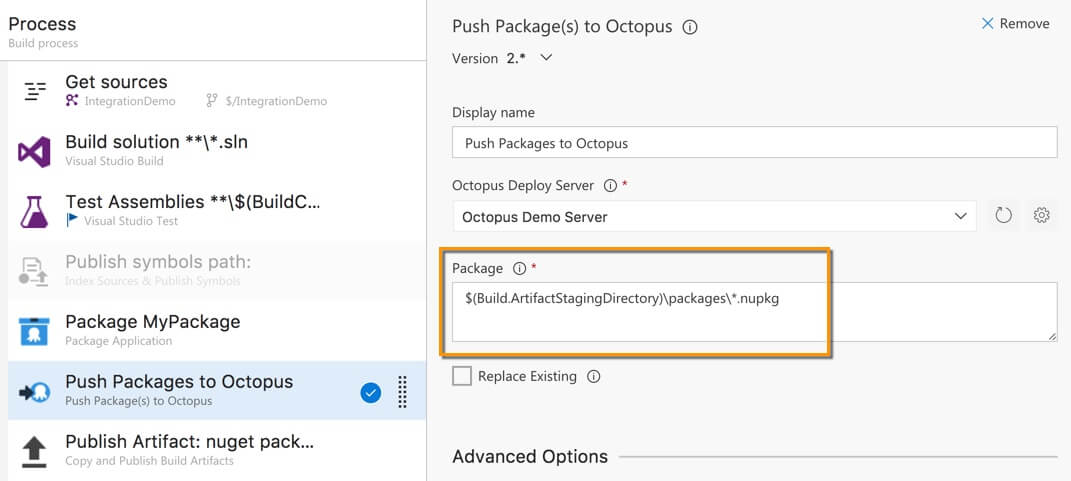Expand the Advanced Options section
The image size is (1071, 481).
(530, 456)
